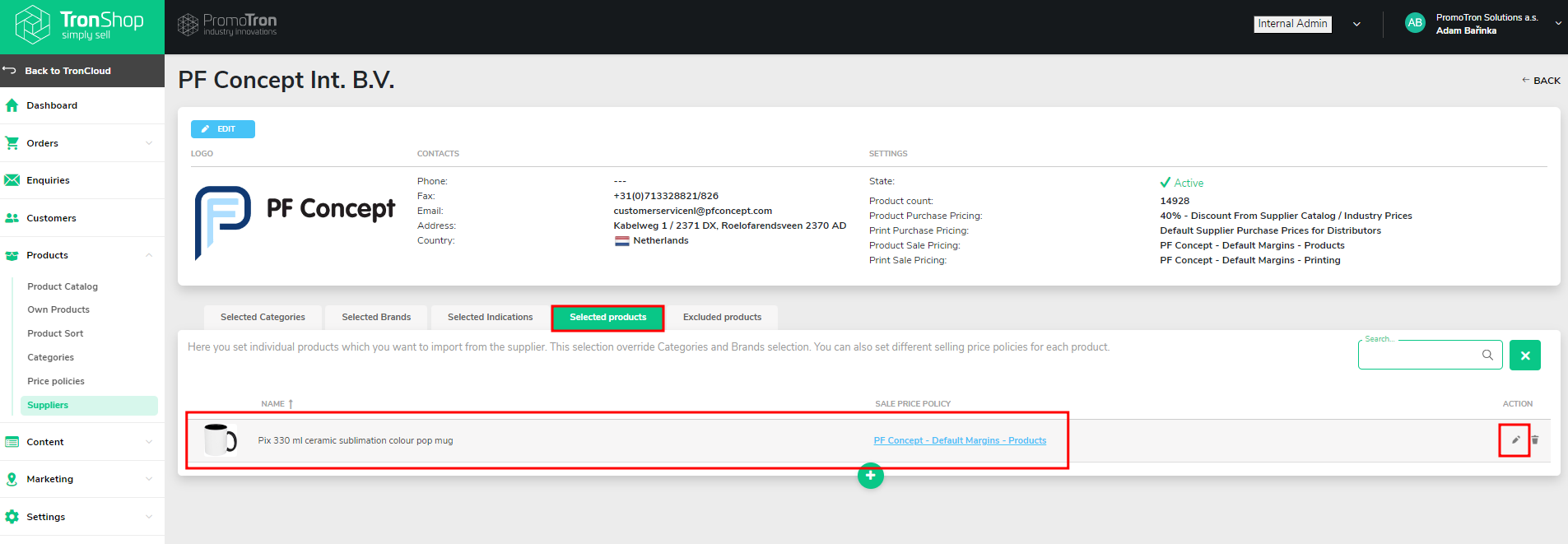Image resolution: width=1568 pixels, height=544 pixels.
Task: Click the Marketing icon in the sidebar
Action: [x=12, y=479]
